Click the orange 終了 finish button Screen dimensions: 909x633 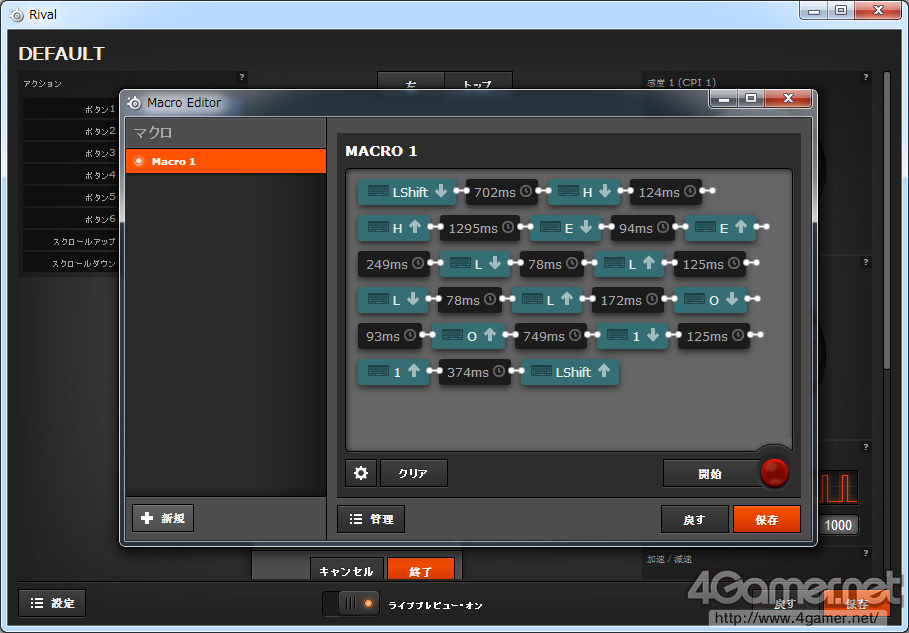point(421,570)
